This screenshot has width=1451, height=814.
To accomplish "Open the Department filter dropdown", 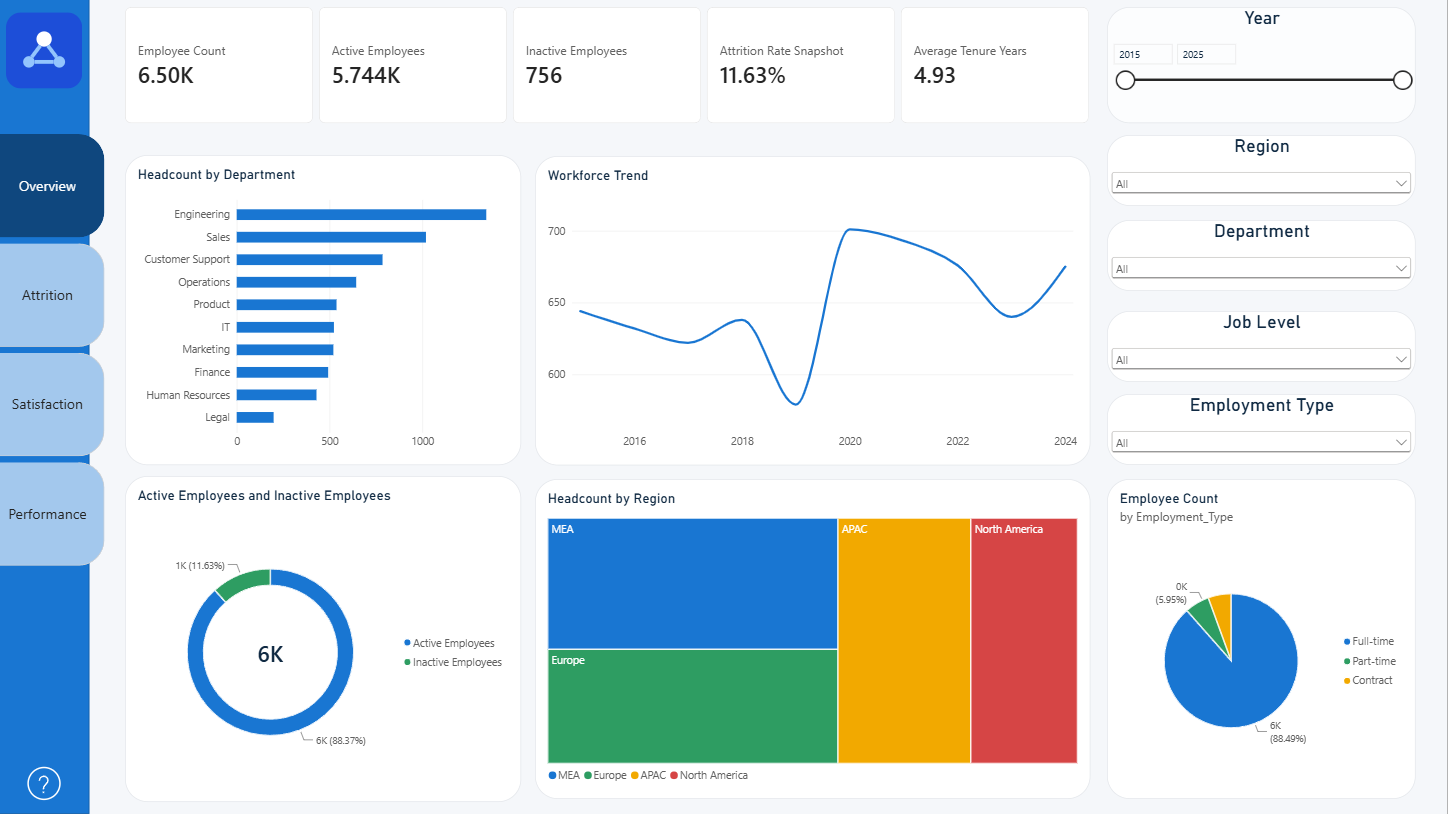I will (1261, 268).
